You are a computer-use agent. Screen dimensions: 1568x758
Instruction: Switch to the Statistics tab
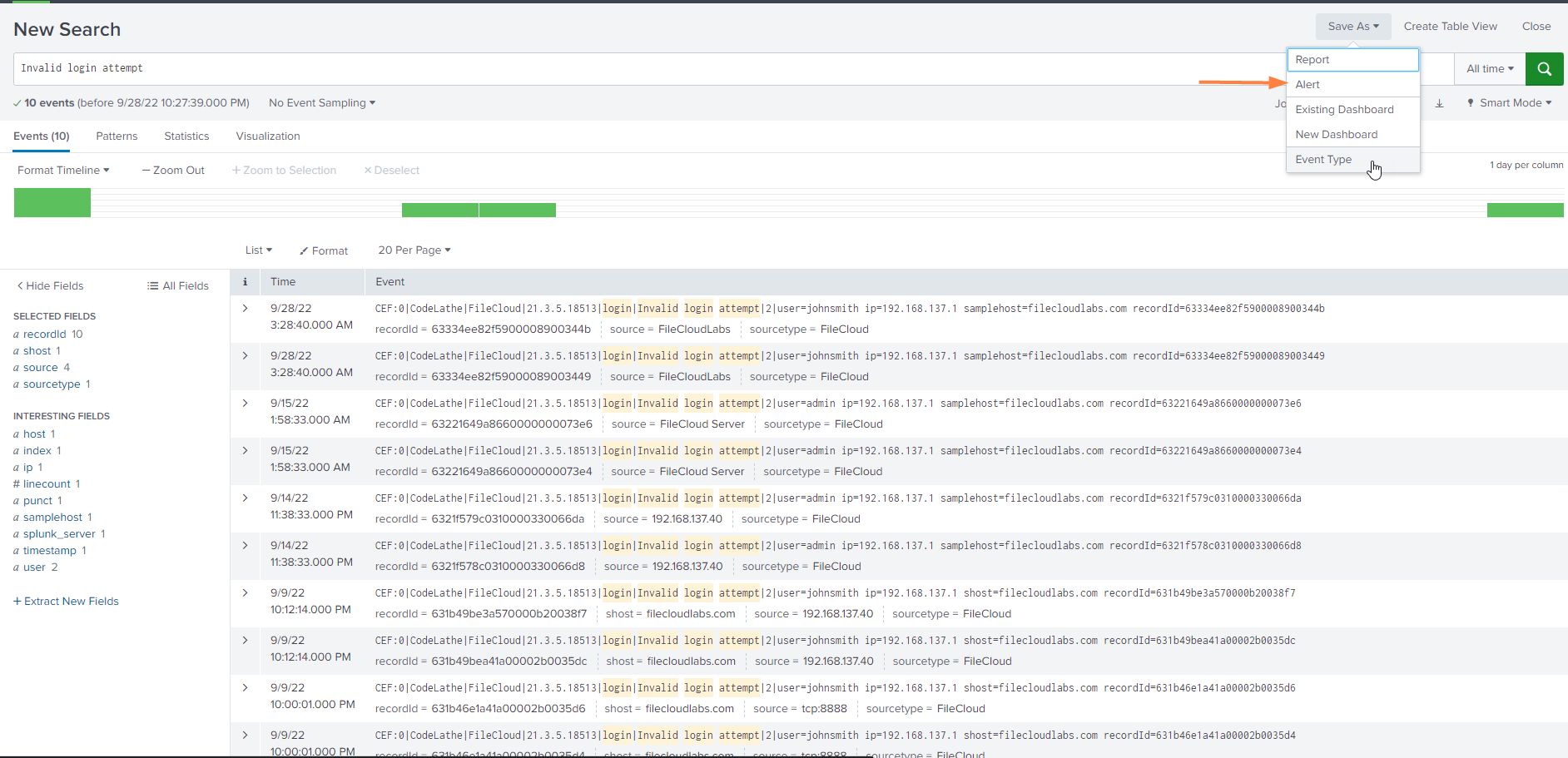tap(186, 136)
